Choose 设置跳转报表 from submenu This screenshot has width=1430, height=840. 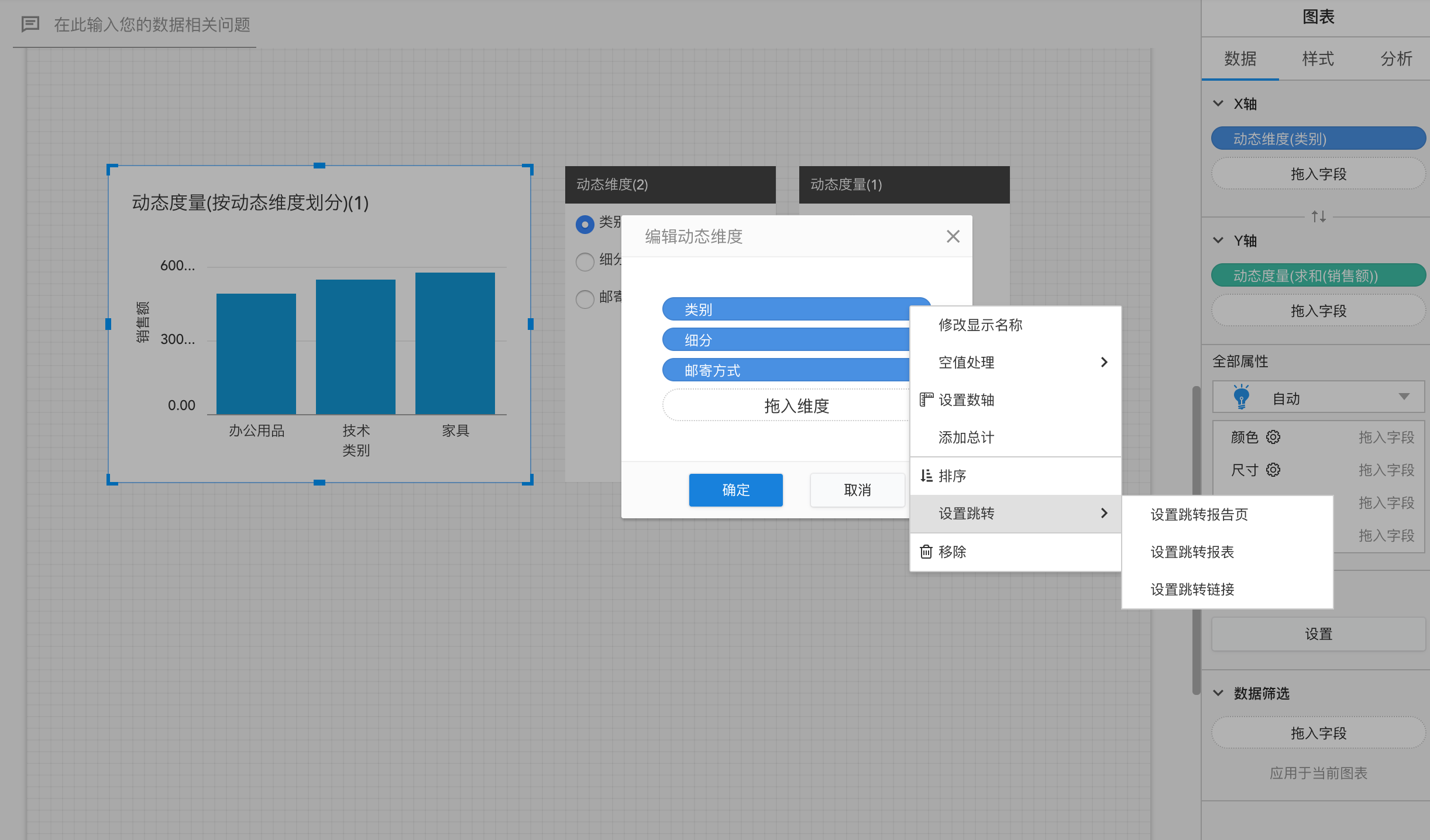point(1192,552)
